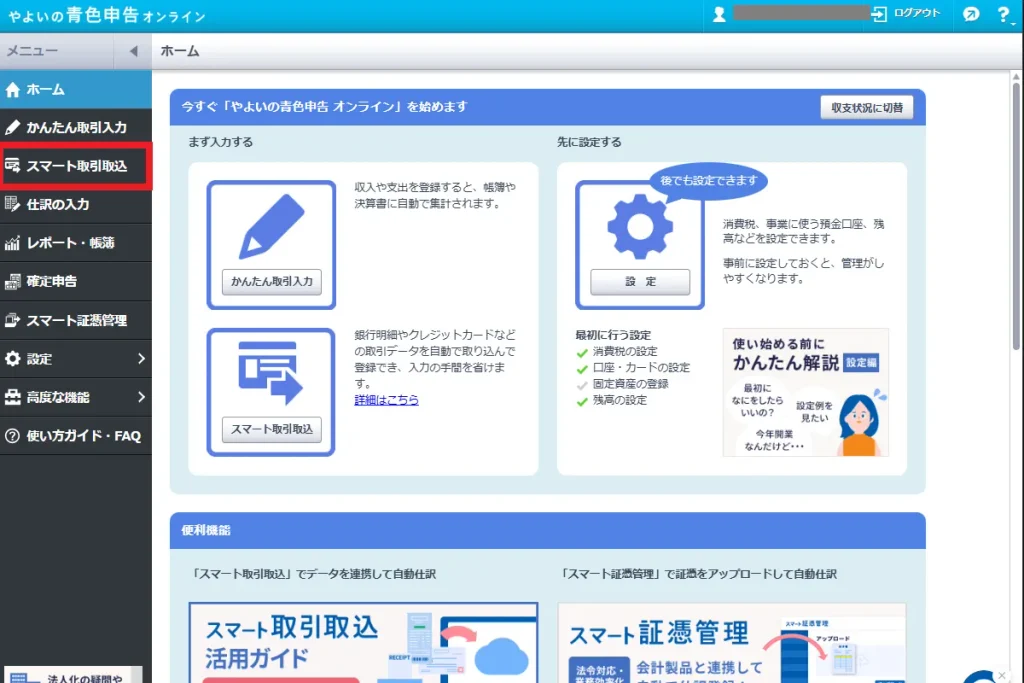Open かんたん取引入力 in the sidebar
Screen dimensions: 1024x683
76,127
